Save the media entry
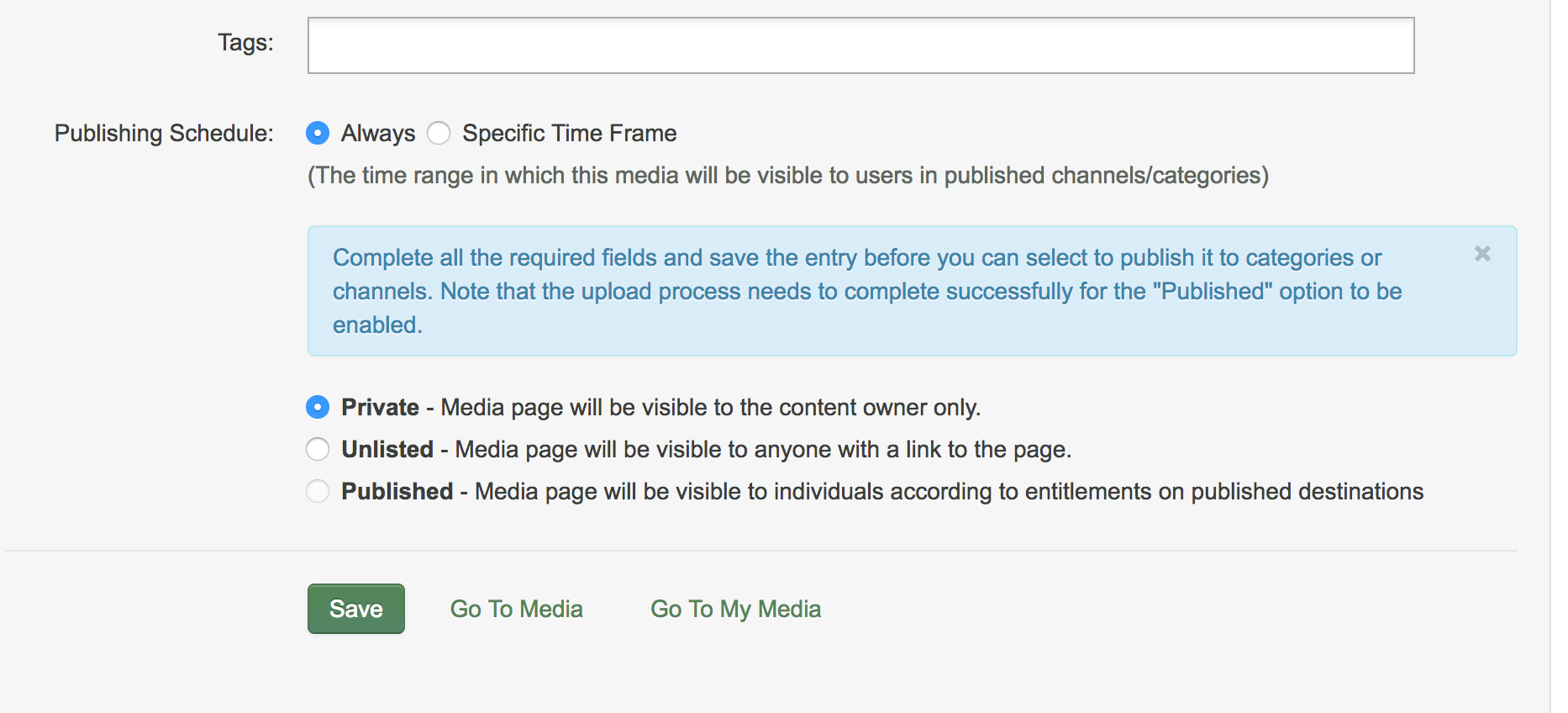This screenshot has height=713, width=1568. click(356, 609)
